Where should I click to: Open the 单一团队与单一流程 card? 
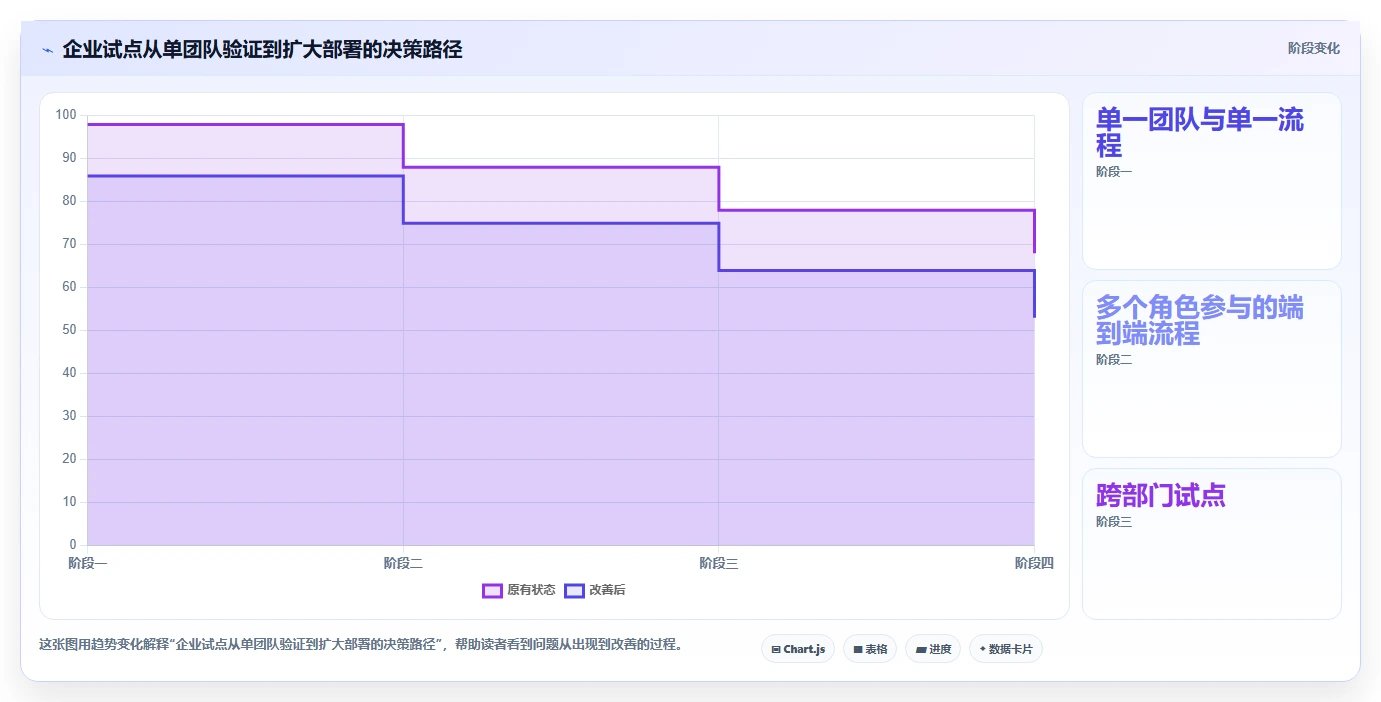click(1212, 181)
